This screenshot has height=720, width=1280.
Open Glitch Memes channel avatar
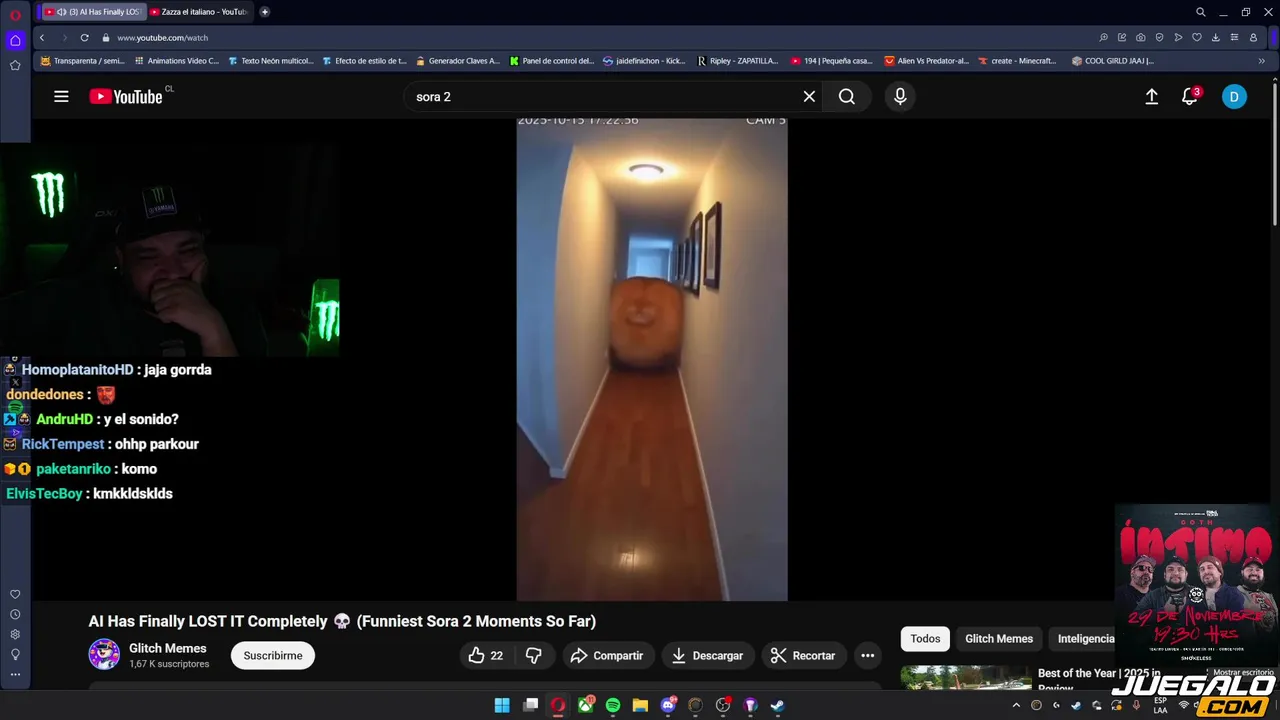(x=104, y=655)
